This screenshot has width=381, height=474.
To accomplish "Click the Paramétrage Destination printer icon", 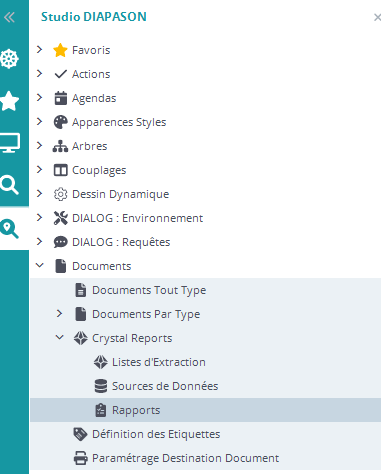I will [80, 458].
